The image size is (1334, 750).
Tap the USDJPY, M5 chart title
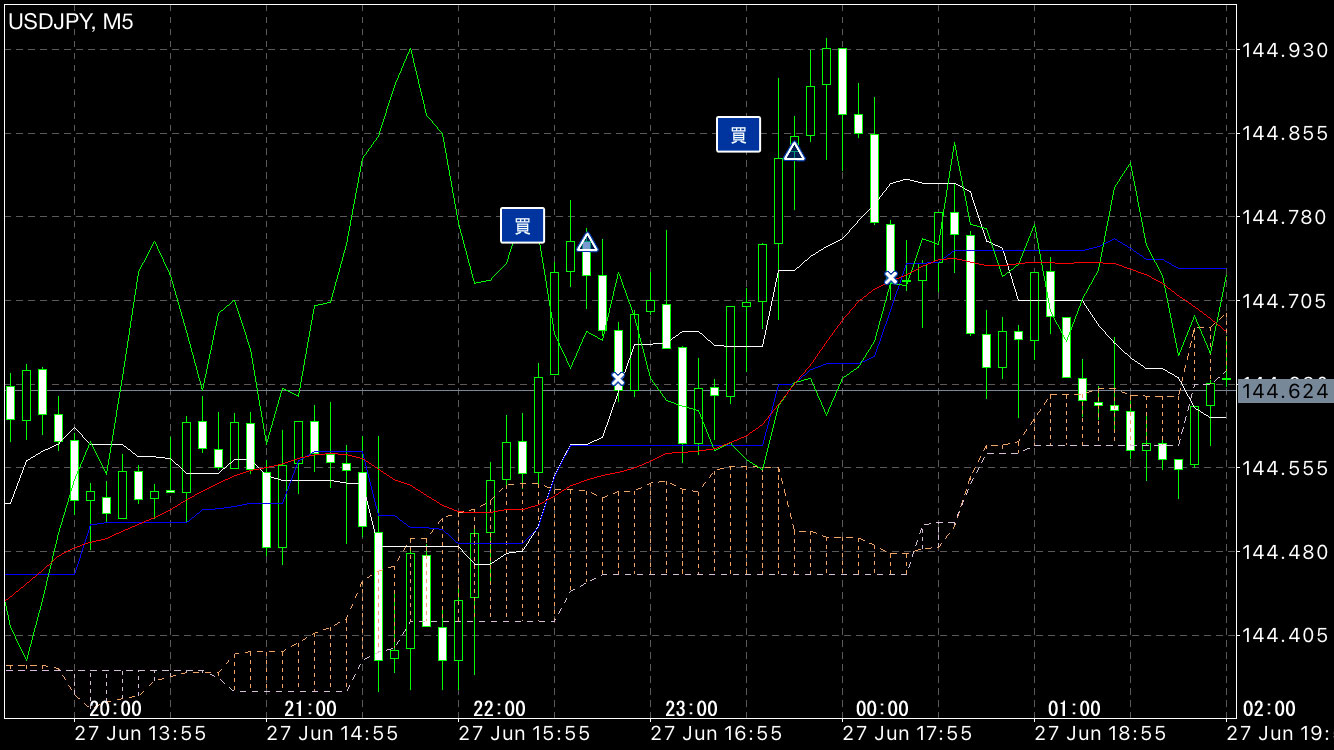pos(71,22)
